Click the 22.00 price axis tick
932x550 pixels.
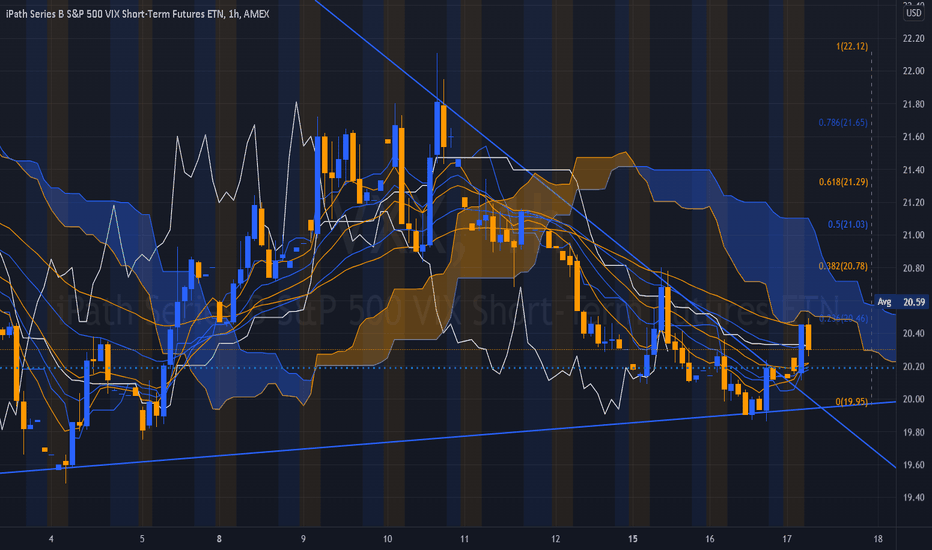[x=913, y=71]
